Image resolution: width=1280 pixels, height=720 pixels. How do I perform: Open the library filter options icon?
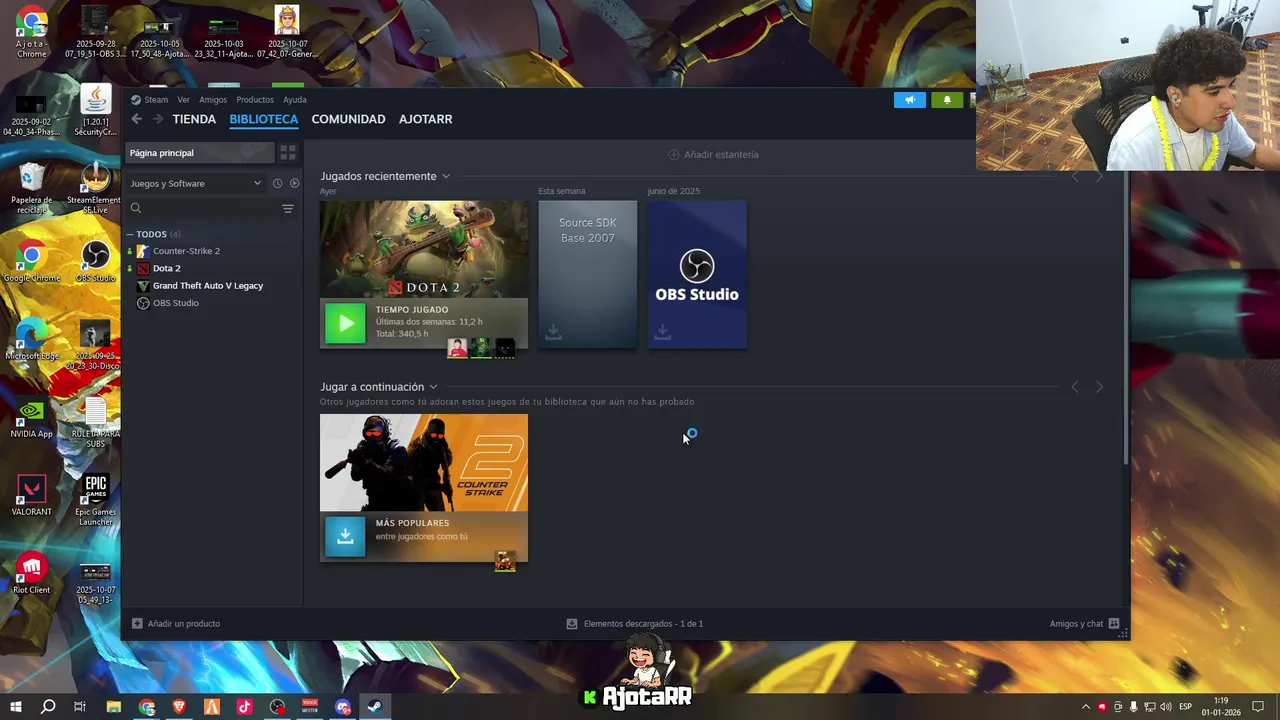[x=288, y=208]
